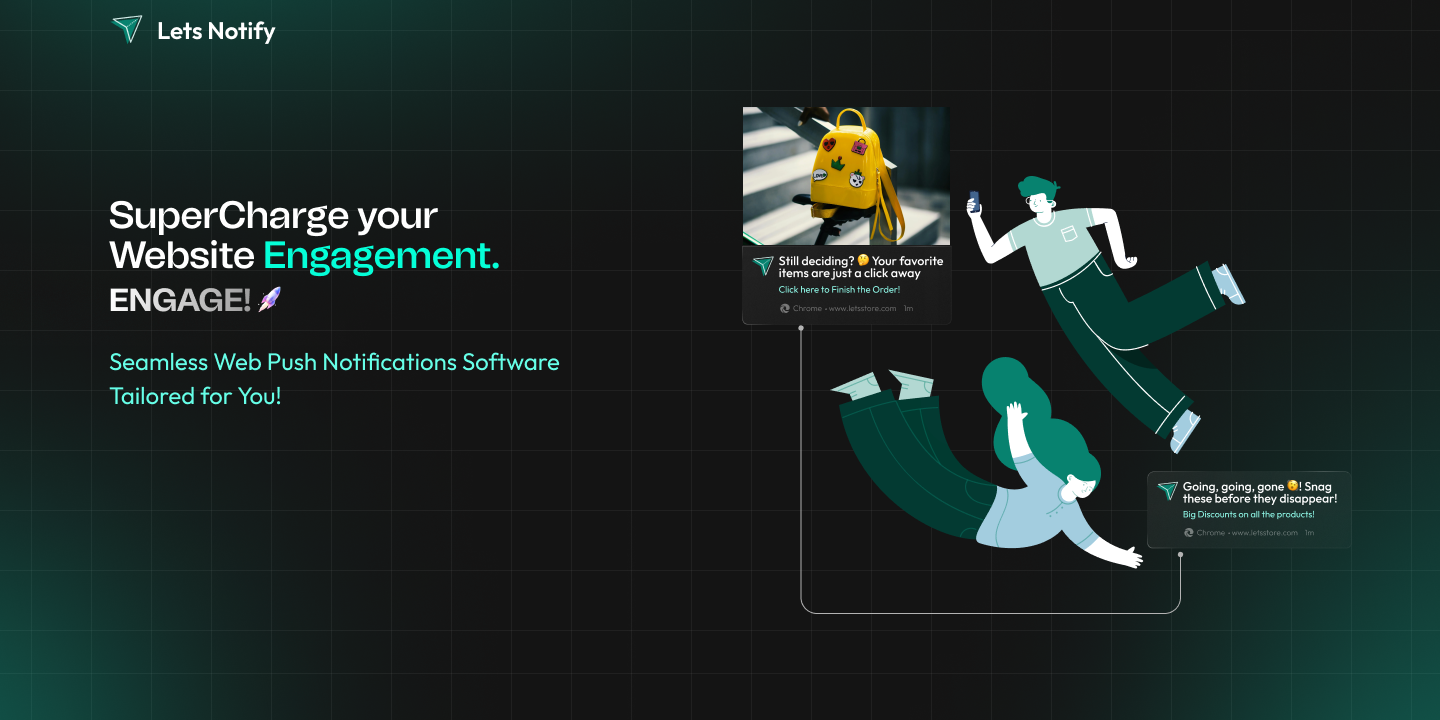Click the paper-plane icon in "Going, going, gone" notification

pyautogui.click(x=1167, y=490)
